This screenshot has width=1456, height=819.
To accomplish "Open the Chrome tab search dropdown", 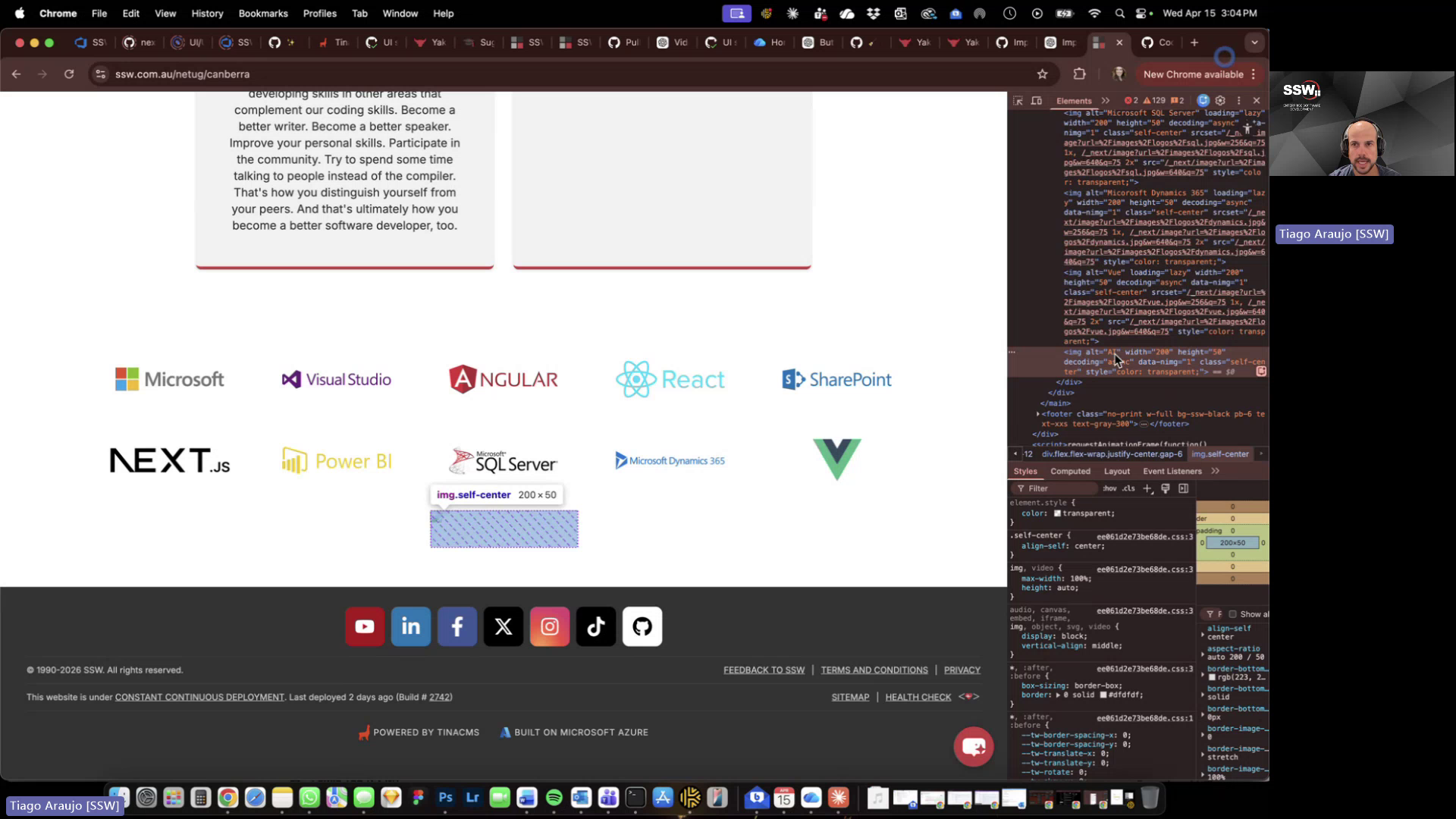I will pyautogui.click(x=1254, y=42).
